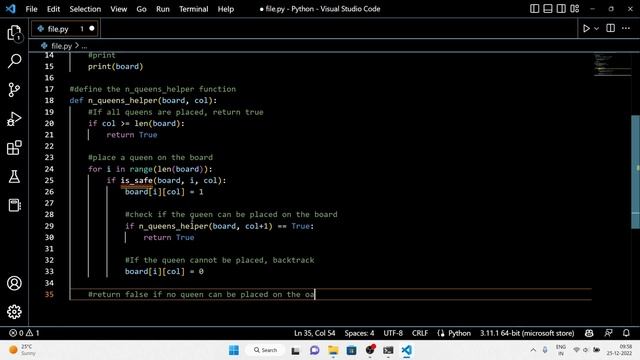This screenshot has width=640, height=360.
Task: Click the n_queens_helper function definition name
Action: [x=123, y=100]
